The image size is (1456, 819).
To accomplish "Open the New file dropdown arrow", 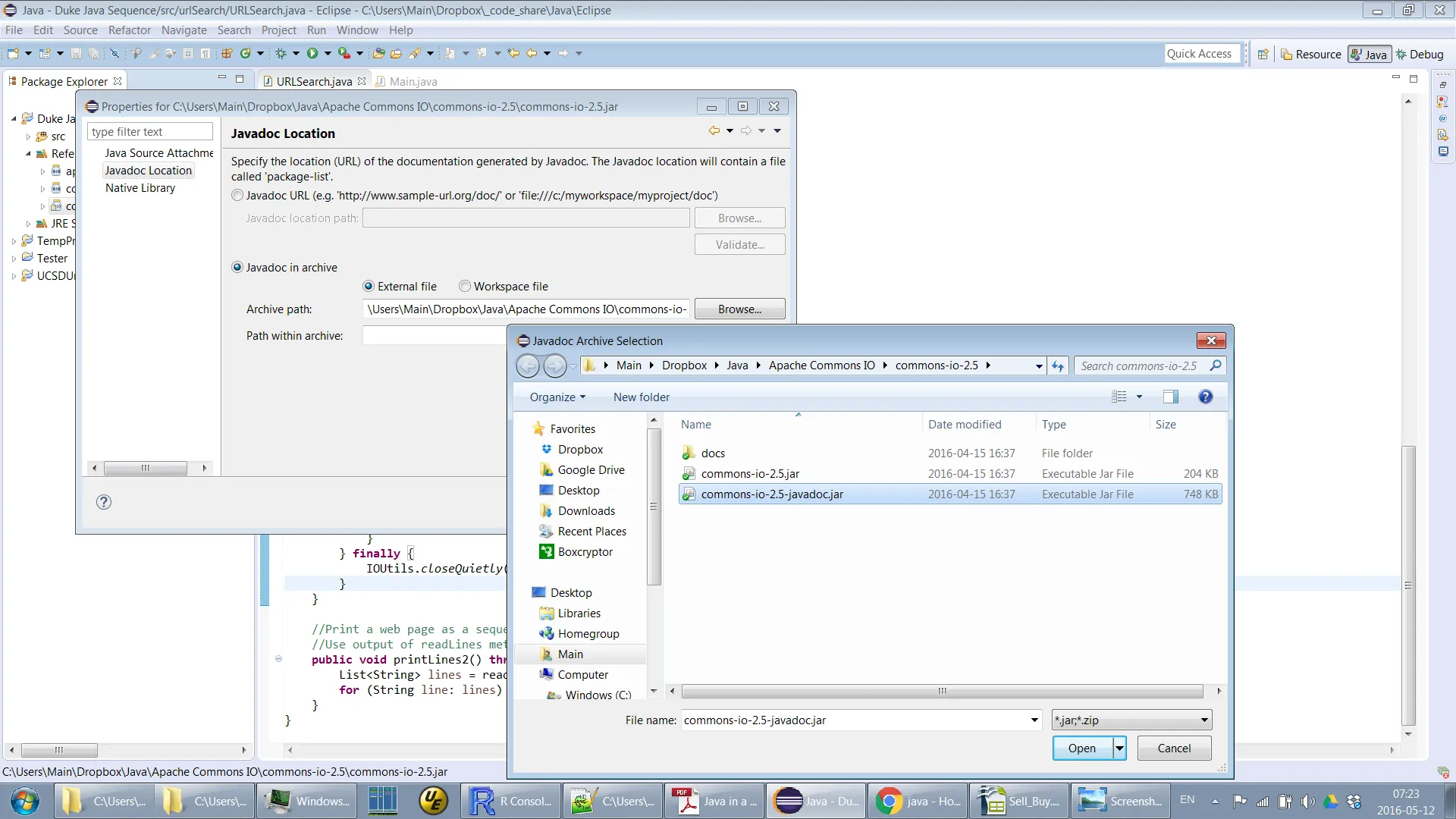I will [28, 53].
